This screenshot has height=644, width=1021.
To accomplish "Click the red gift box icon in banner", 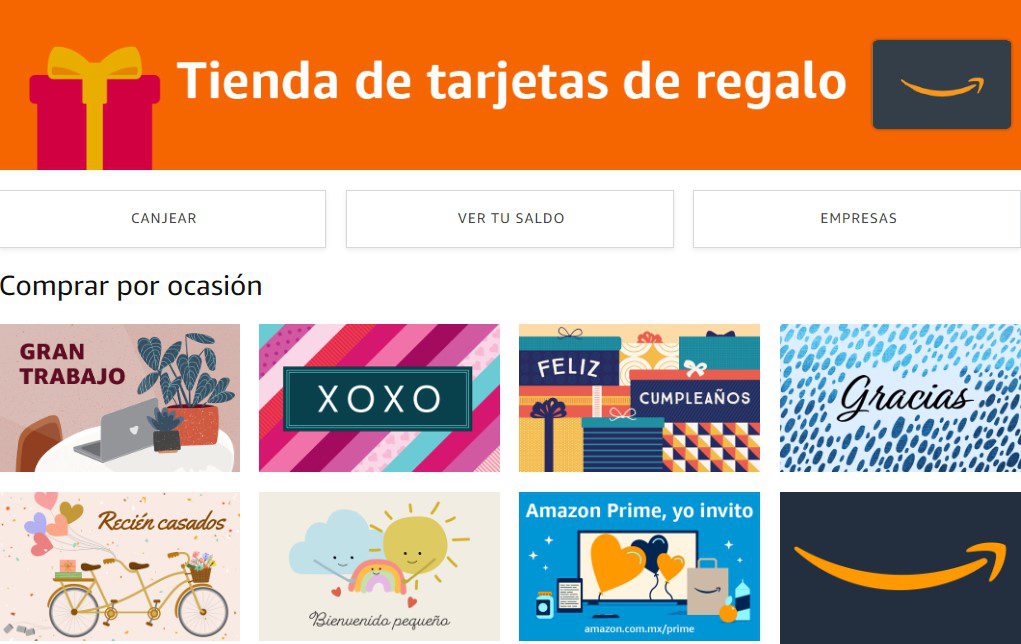I will pyautogui.click(x=95, y=108).
